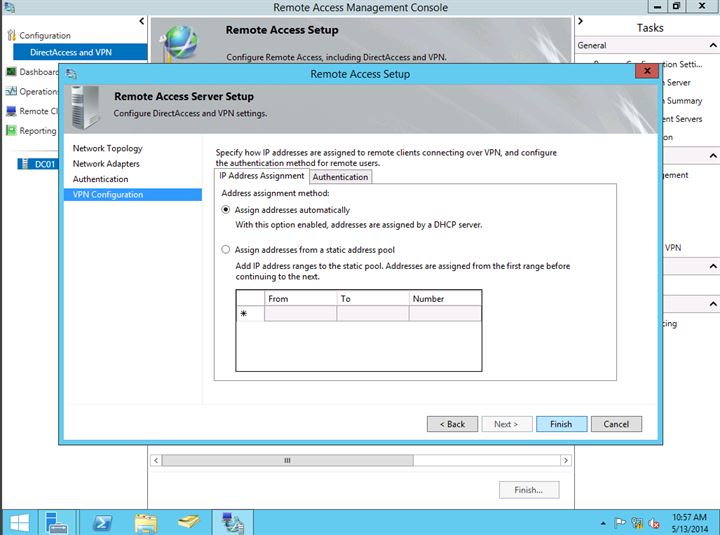This screenshot has height=535, width=720.
Task: Click the horizontal scrollbar thumb
Action: point(287,460)
